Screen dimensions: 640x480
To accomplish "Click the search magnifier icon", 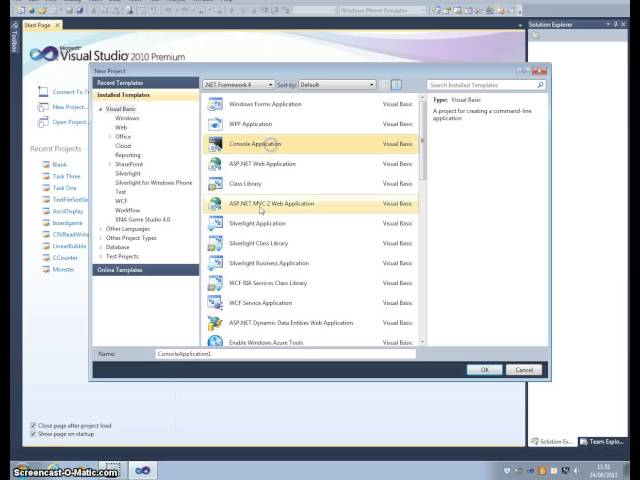I will coord(540,85).
